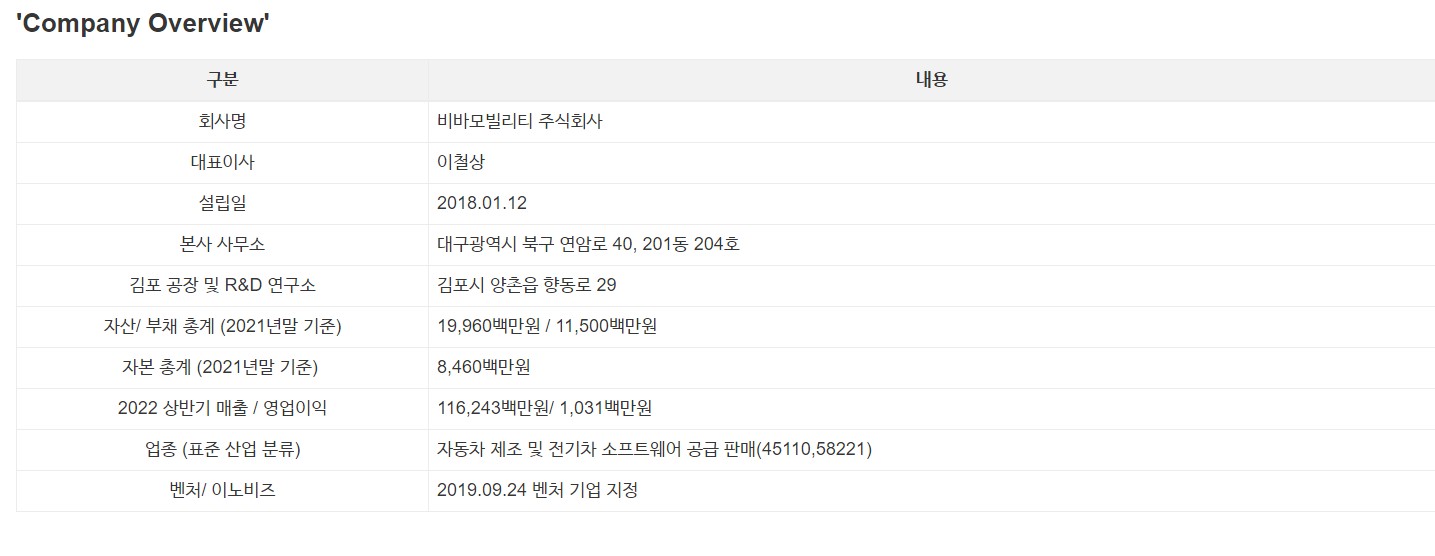
Task: Select the 구분 column header
Action: 222,80
